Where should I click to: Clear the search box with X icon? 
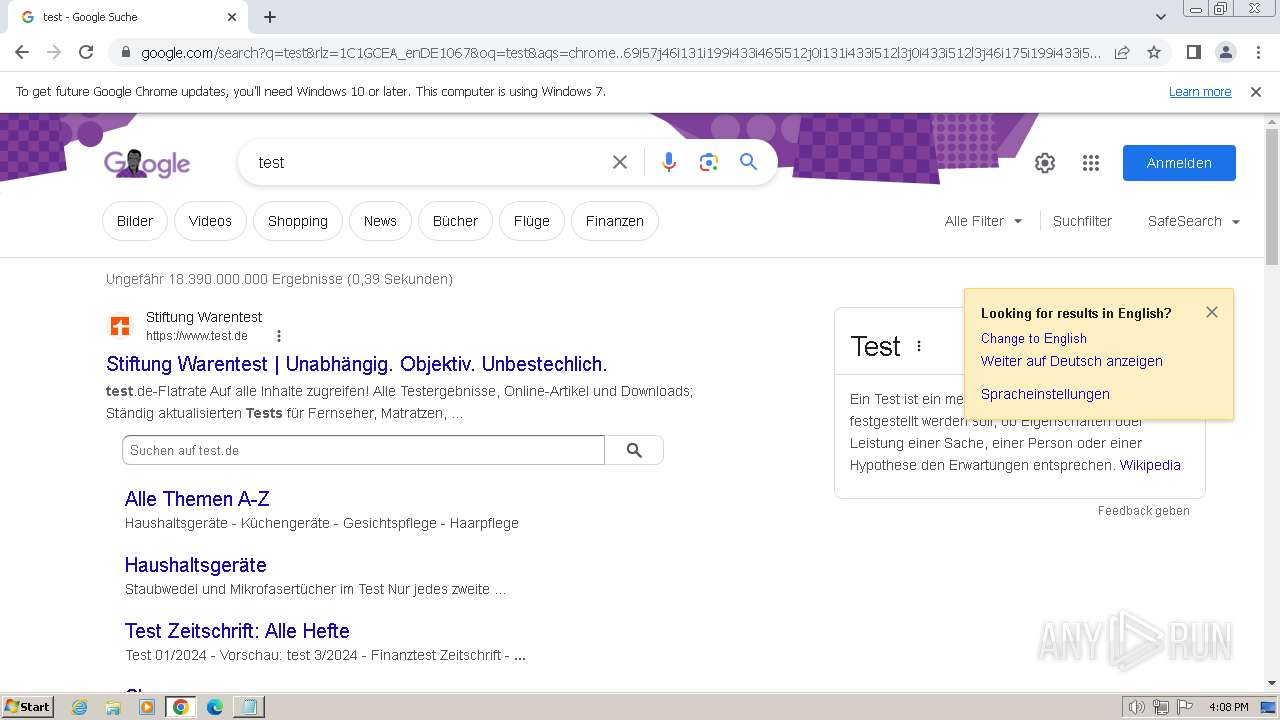click(620, 162)
